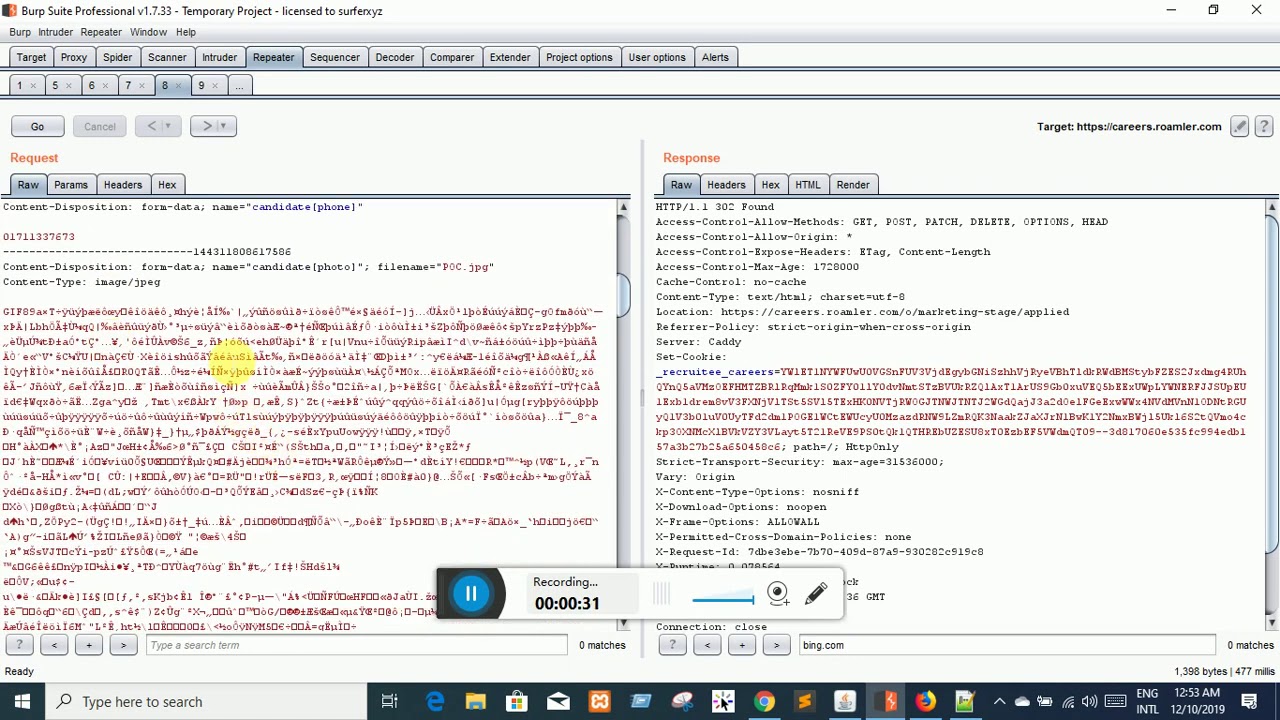Image resolution: width=1280 pixels, height=720 pixels.
Task: Open notification center on taskbar
Action: (x=1250, y=702)
